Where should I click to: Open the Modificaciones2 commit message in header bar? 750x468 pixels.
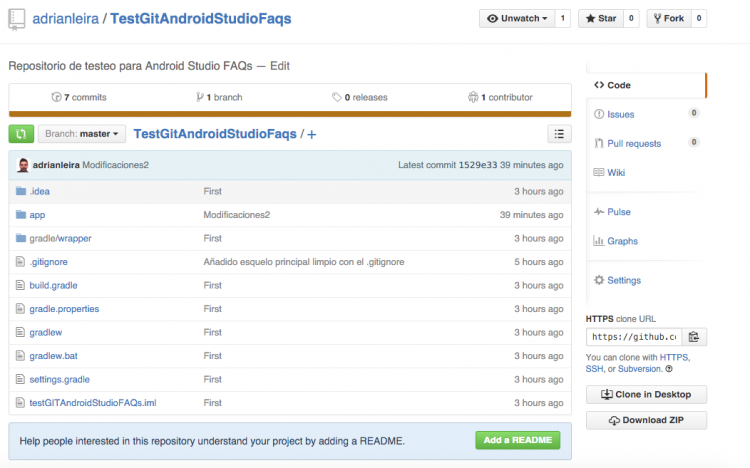pos(115,165)
